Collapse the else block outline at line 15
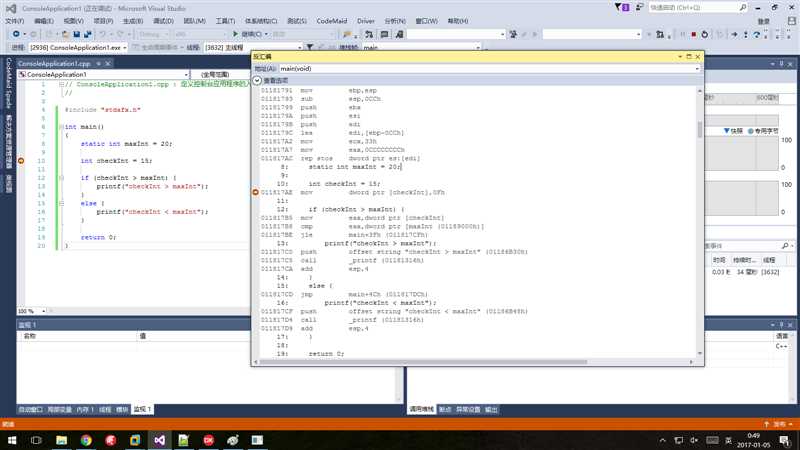The height and width of the screenshot is (450, 800). pos(61,203)
